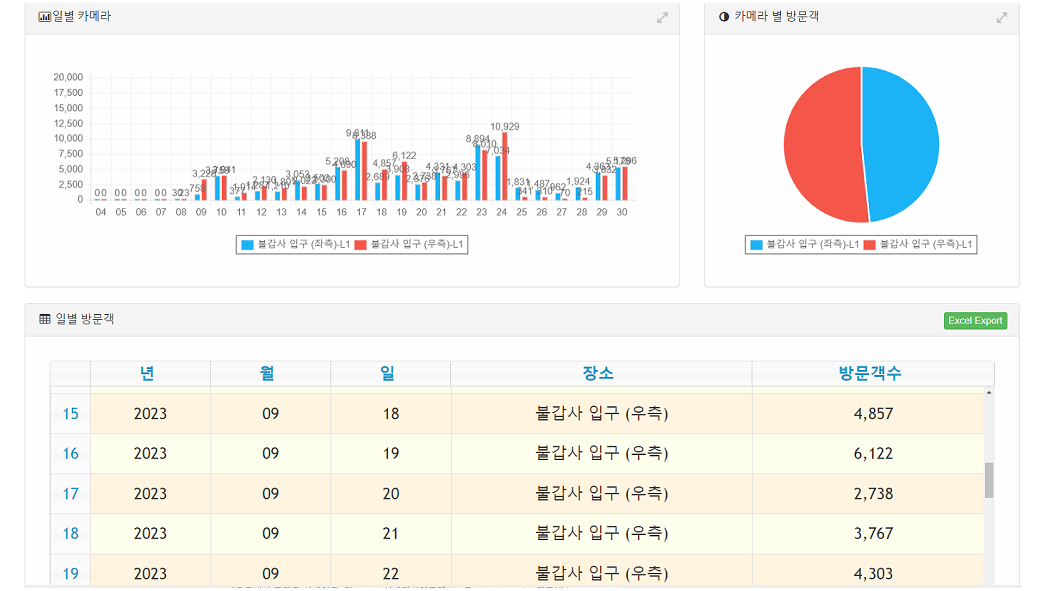Select row number 15 in the table
This screenshot has width=1050, height=591.
(70, 414)
